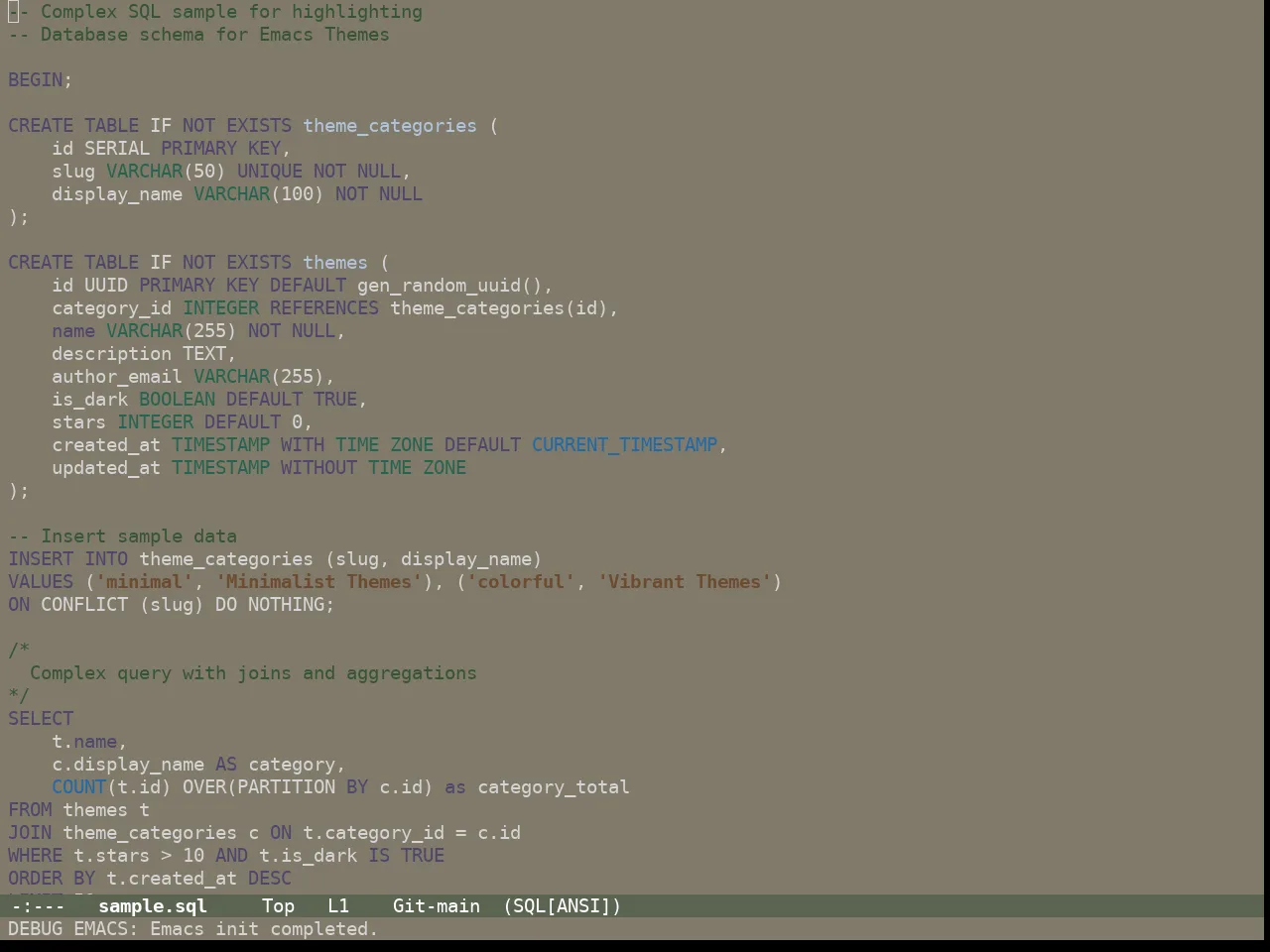Click the 'DEBUG EMACS: Emacs init completed.' message
Viewport: 1270px width, 952px height.
[x=193, y=929]
